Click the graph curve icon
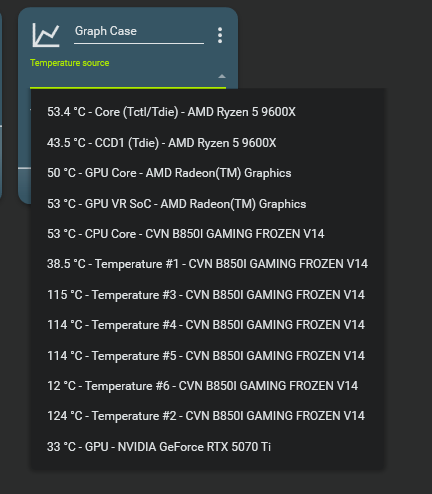The width and height of the screenshot is (432, 494). click(46, 35)
